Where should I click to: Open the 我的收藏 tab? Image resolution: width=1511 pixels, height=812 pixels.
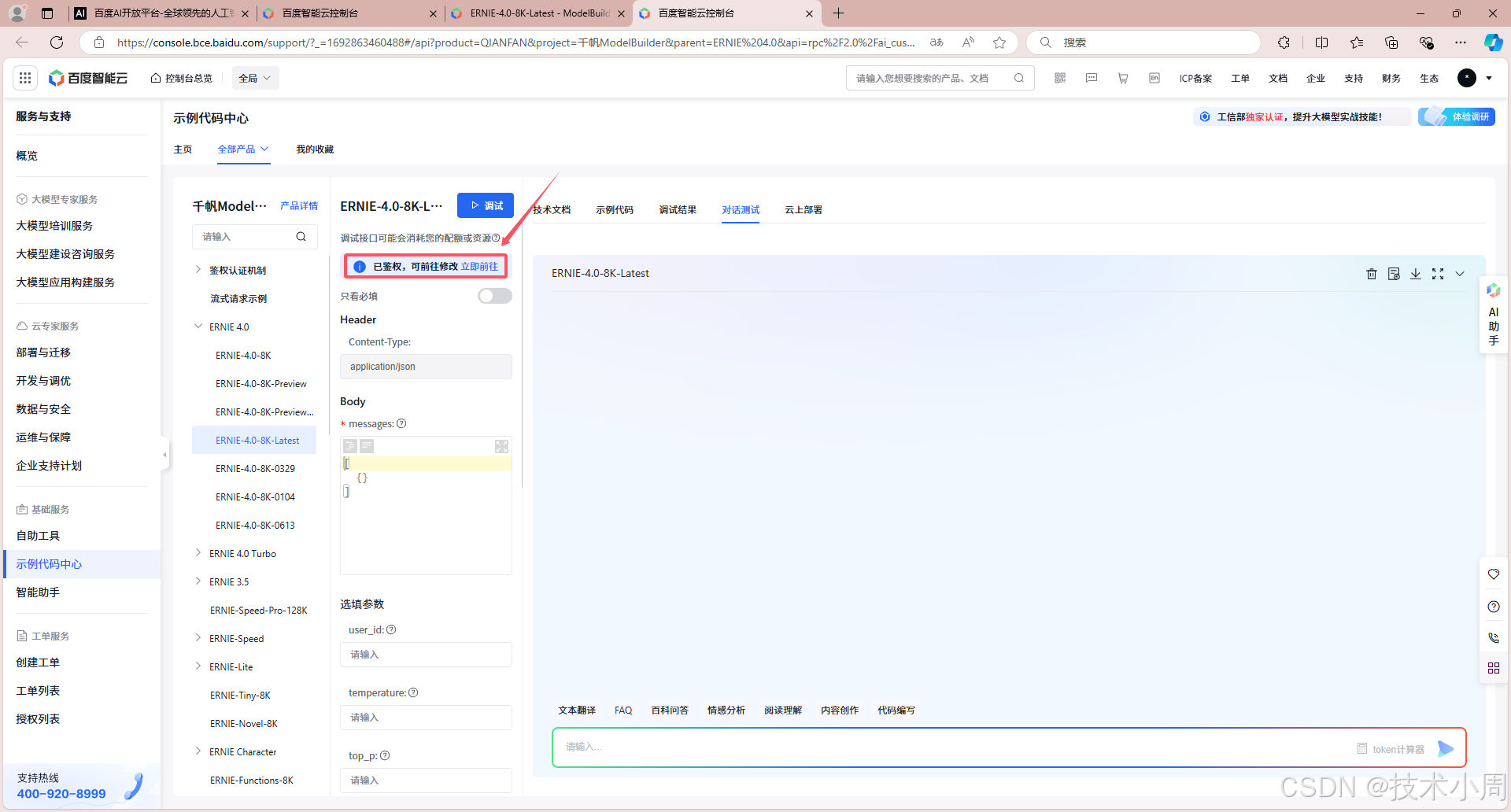pyautogui.click(x=315, y=149)
